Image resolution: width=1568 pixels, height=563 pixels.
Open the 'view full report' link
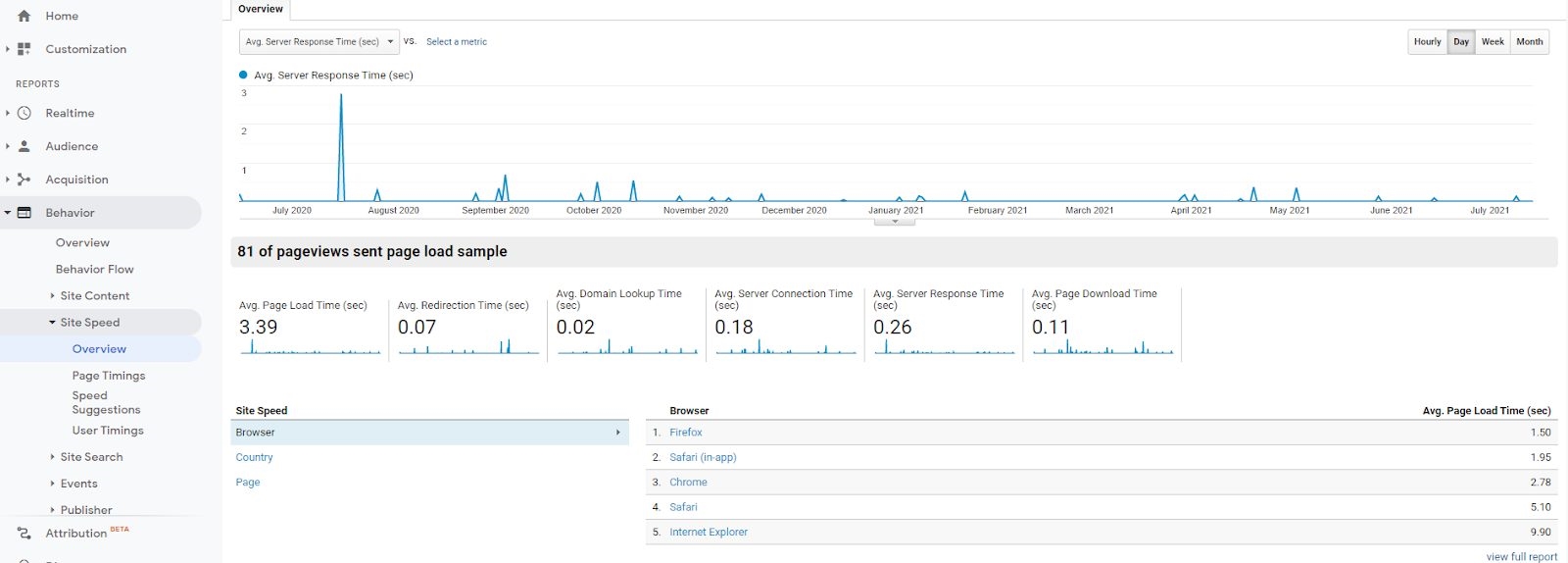(1521, 556)
